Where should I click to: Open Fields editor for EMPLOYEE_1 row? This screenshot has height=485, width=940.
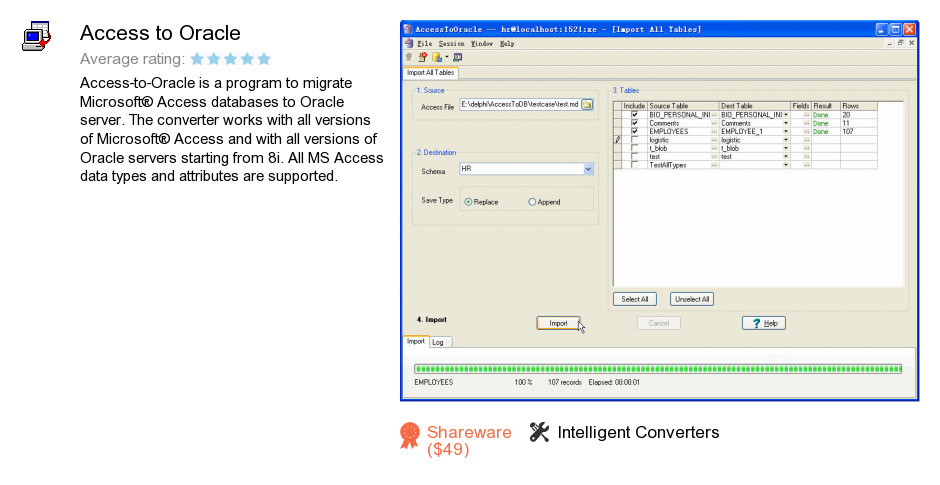tap(806, 131)
